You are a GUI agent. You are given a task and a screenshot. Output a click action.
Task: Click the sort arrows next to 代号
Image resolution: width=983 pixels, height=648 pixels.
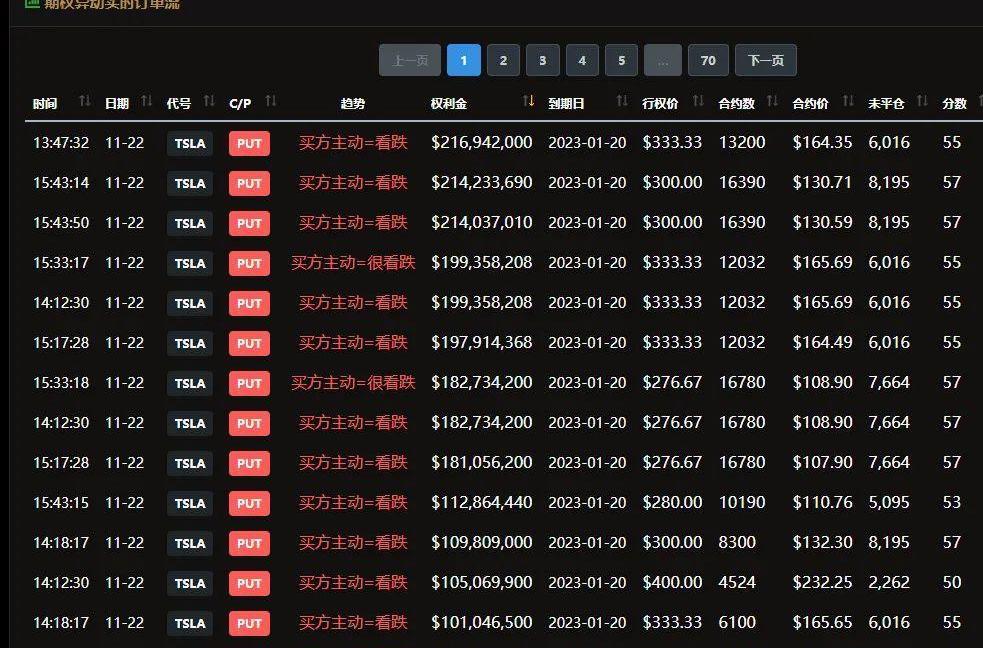coord(209,102)
